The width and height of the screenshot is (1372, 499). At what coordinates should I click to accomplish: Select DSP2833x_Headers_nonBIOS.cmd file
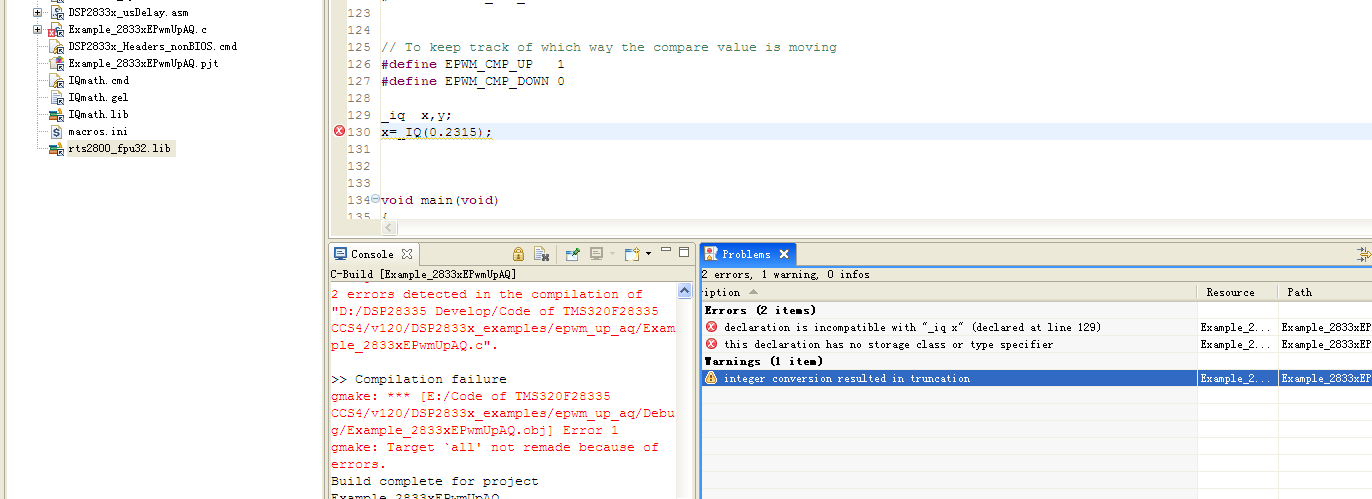pos(153,47)
